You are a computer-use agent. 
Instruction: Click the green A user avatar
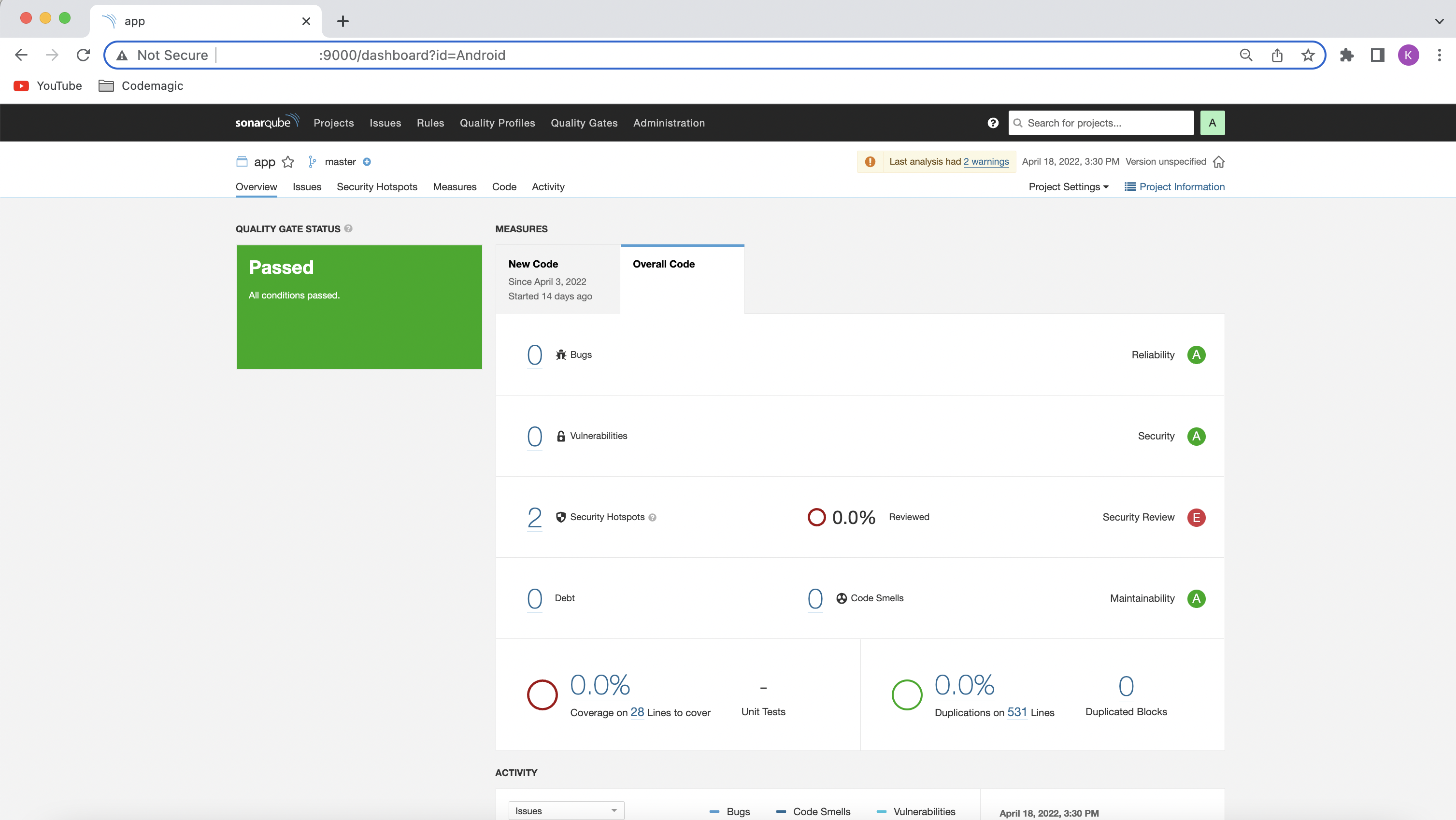pyautogui.click(x=1212, y=123)
